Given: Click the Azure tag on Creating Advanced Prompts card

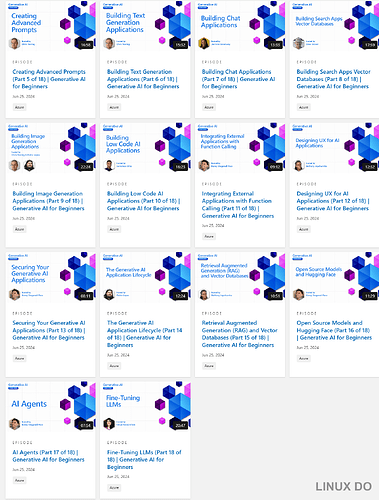Looking at the screenshot, I should (x=20, y=107).
